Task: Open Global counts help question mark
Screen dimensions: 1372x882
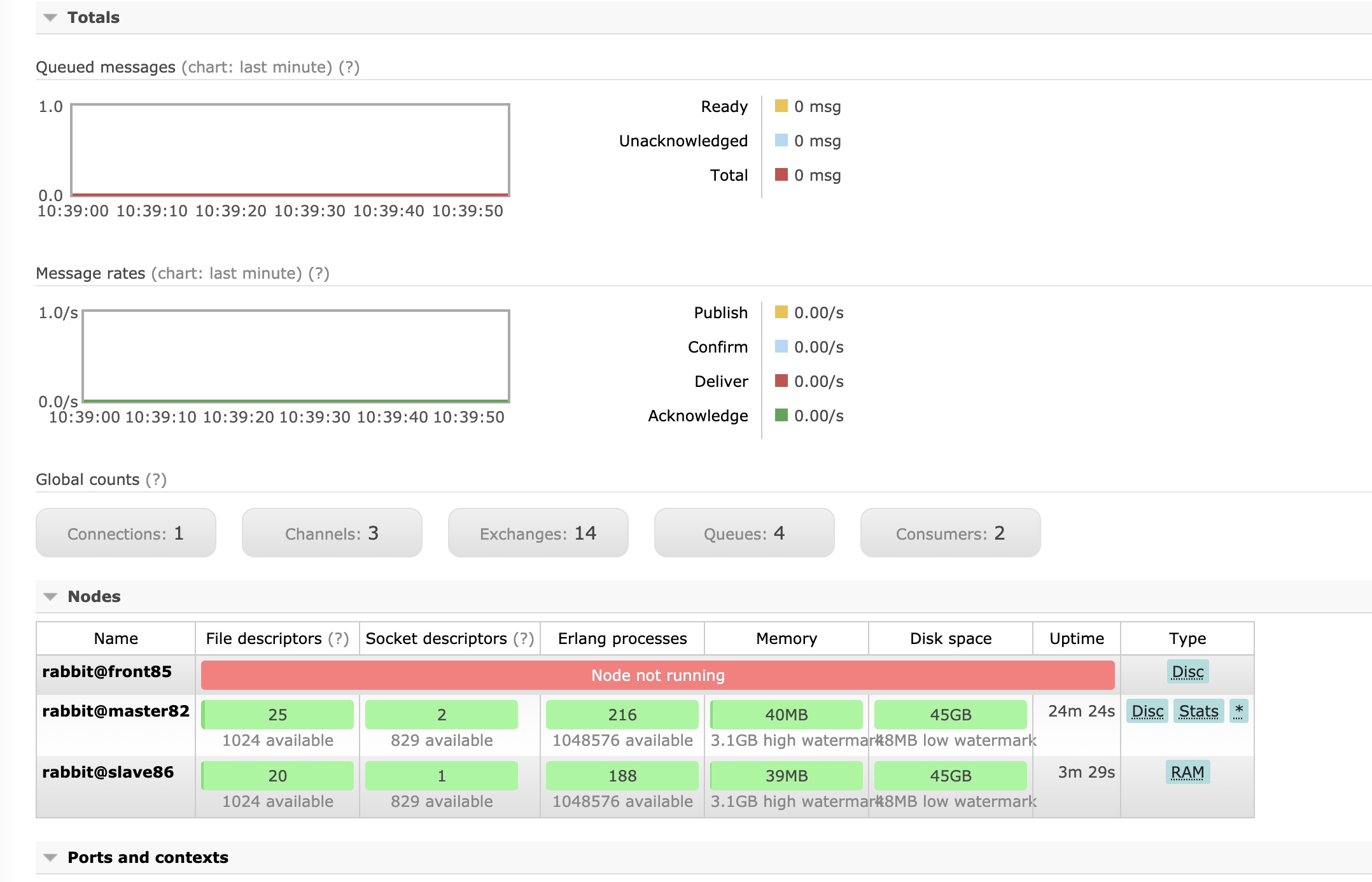Action: pos(156,480)
